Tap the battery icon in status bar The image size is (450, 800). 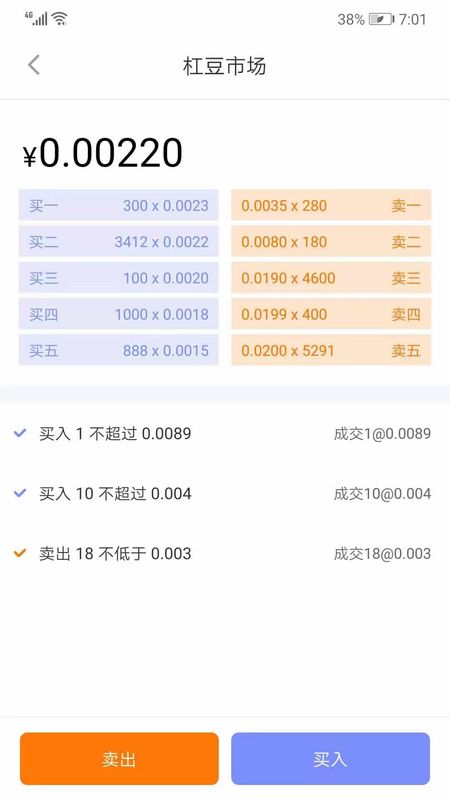(x=381, y=19)
